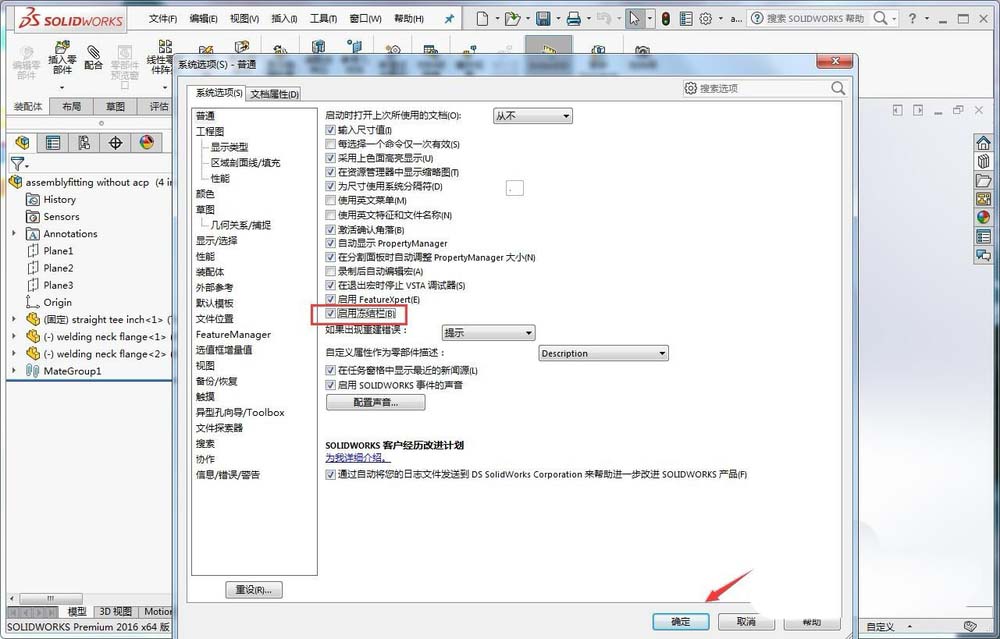Click the Help question mark icon
1000x639 pixels.
click(913, 18)
